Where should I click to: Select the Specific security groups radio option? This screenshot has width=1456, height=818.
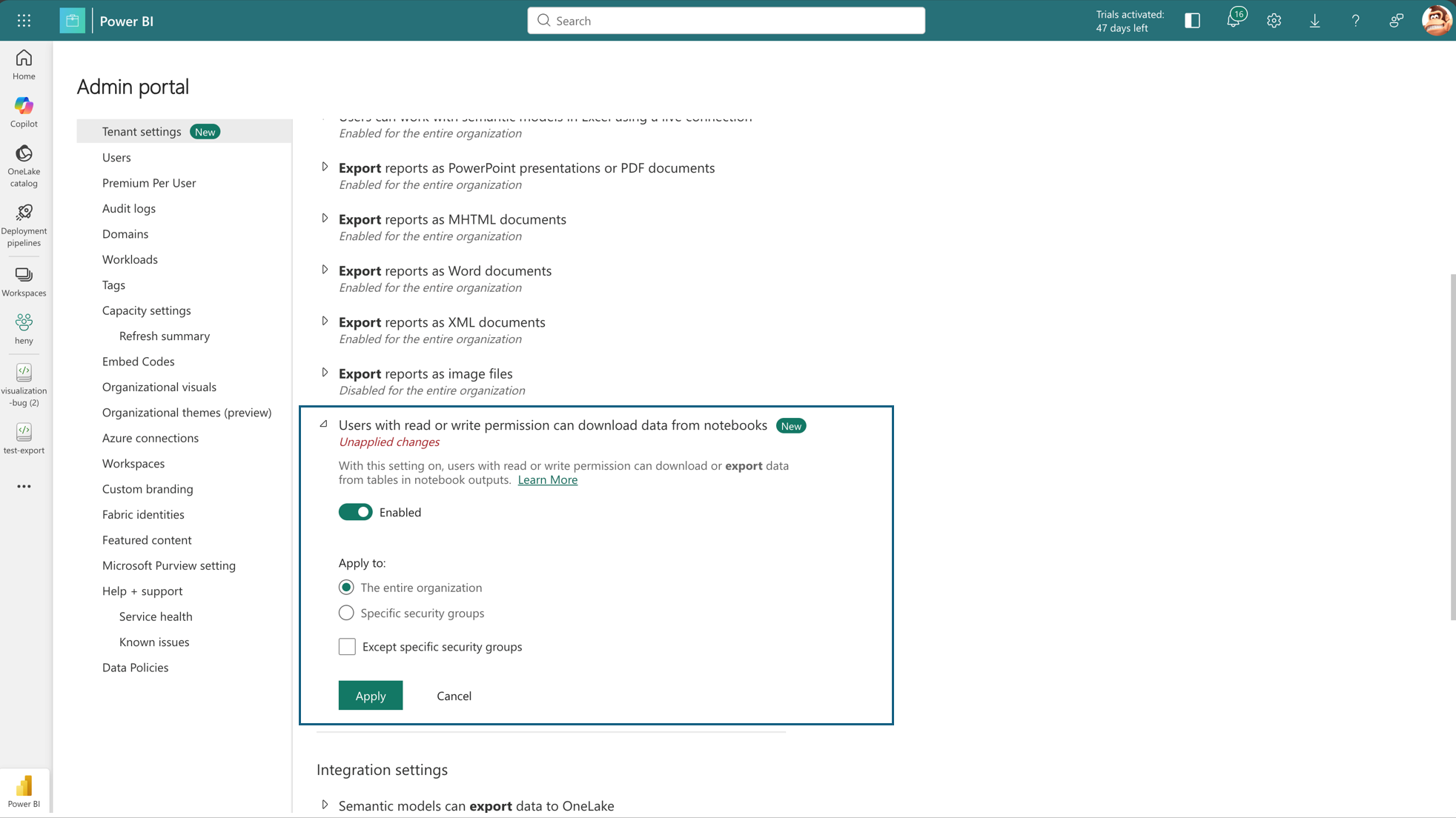pyautogui.click(x=346, y=613)
